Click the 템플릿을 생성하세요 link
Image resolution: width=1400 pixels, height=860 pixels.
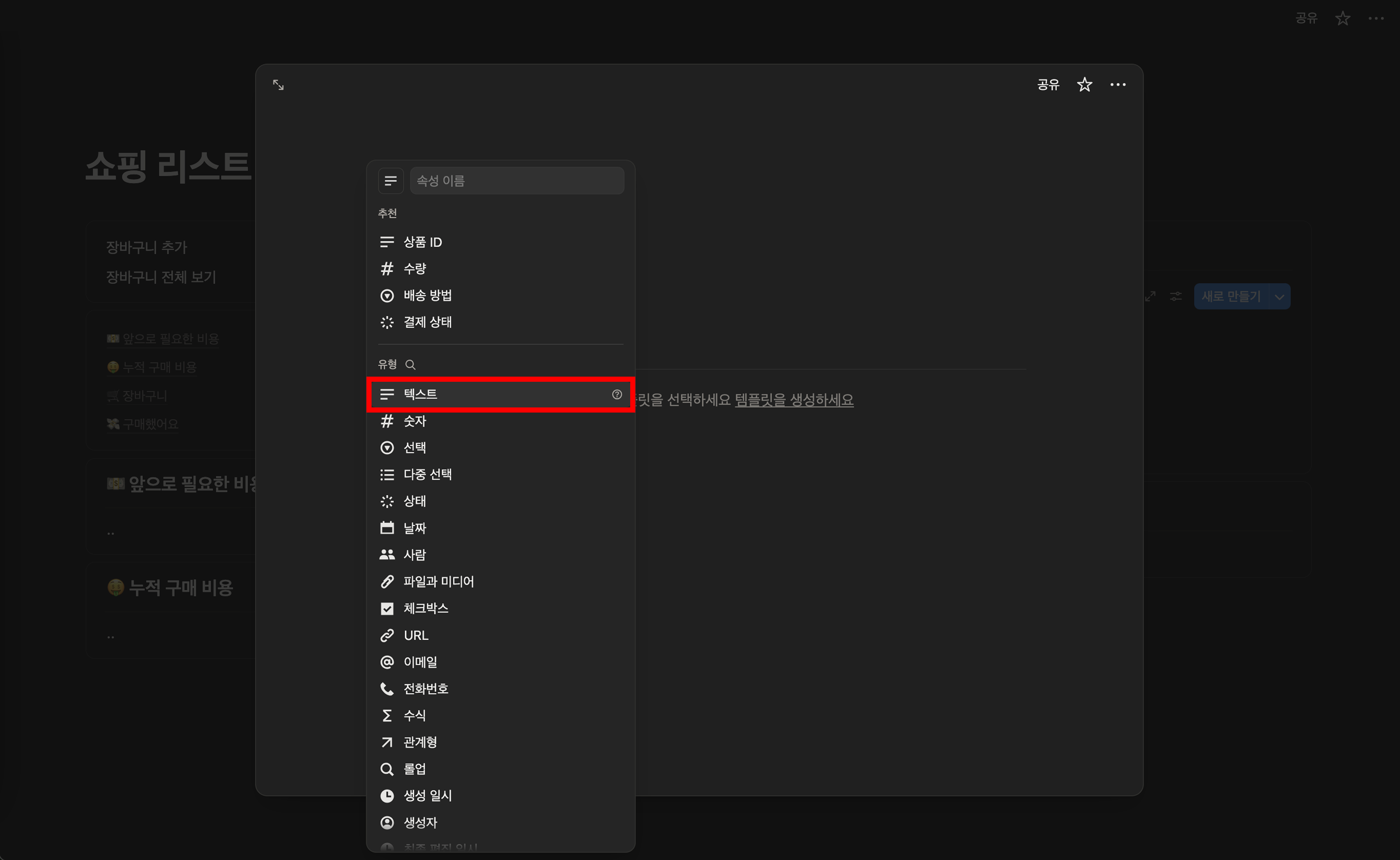coord(794,400)
